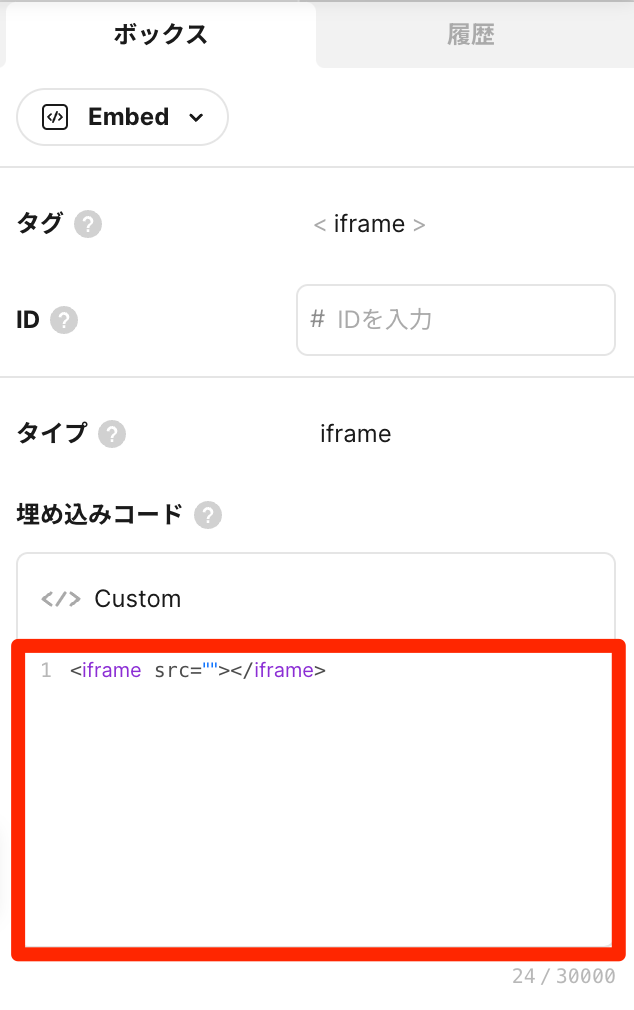Click the iframe value beside タイプ
This screenshot has height=1010, width=634.
[355, 434]
